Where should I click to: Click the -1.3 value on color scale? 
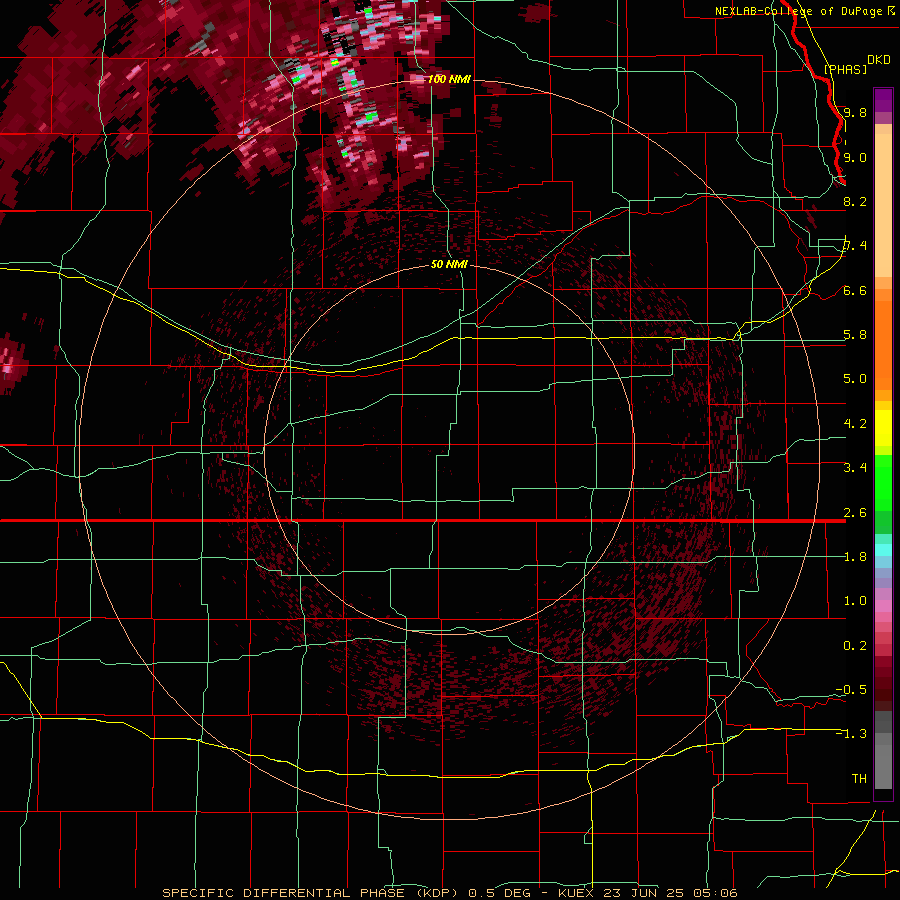[851, 734]
